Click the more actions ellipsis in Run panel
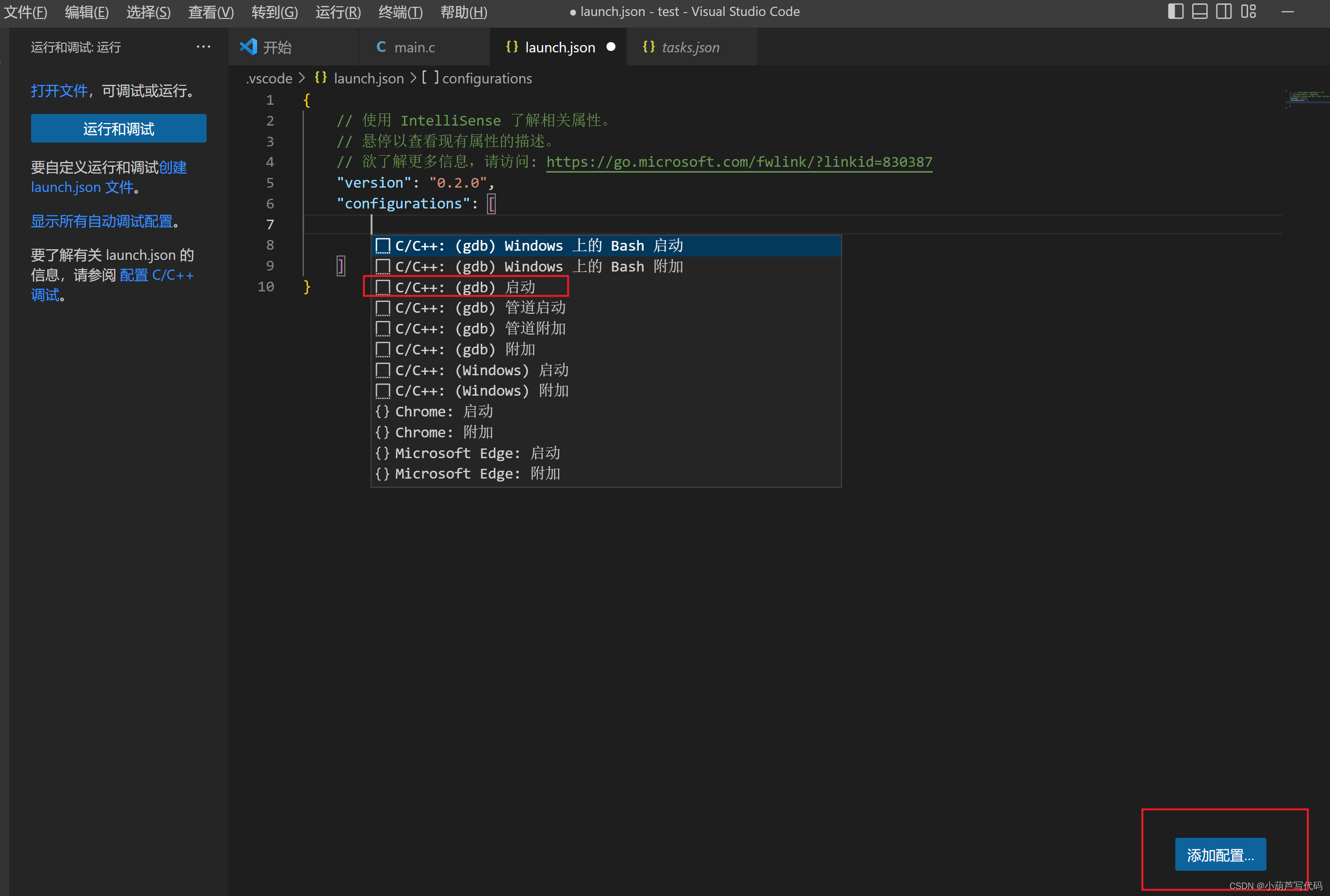 click(203, 47)
